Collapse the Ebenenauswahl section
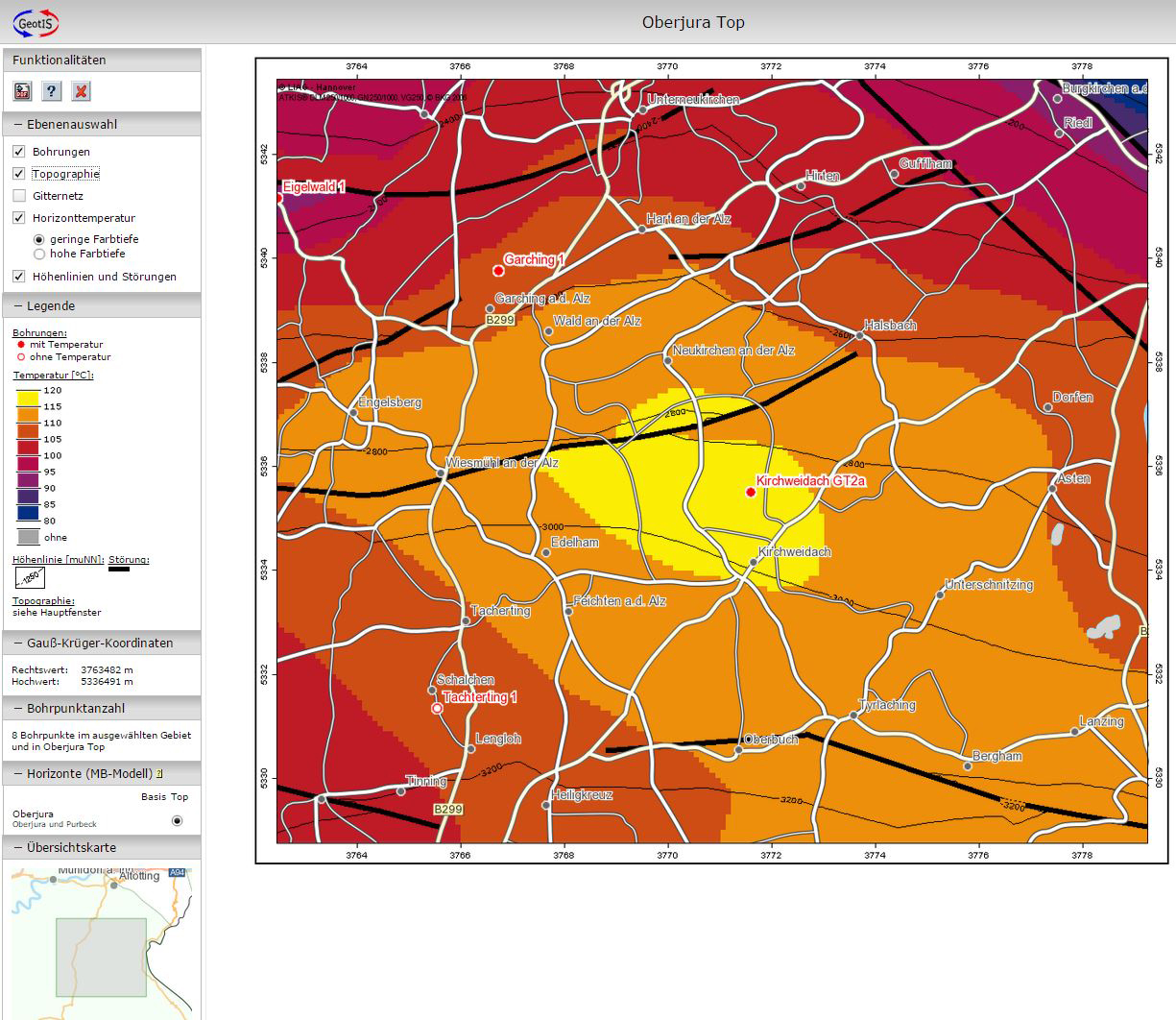The width and height of the screenshot is (1176, 1020). 102,124
